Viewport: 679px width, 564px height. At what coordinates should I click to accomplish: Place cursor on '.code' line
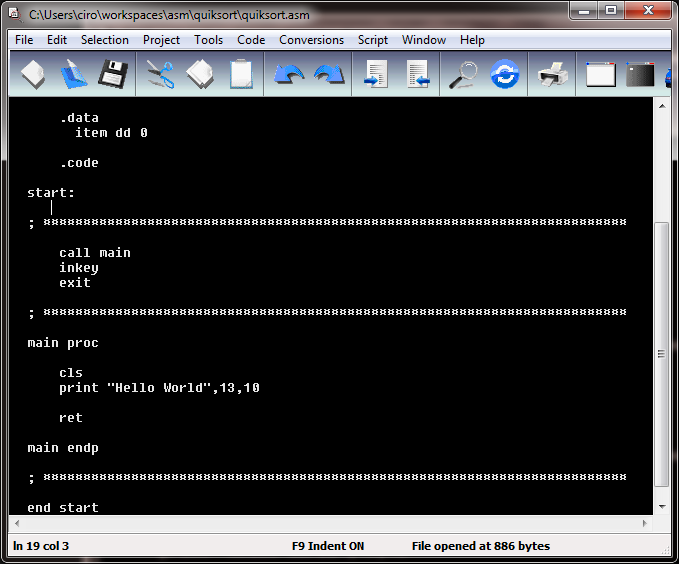tap(79, 163)
